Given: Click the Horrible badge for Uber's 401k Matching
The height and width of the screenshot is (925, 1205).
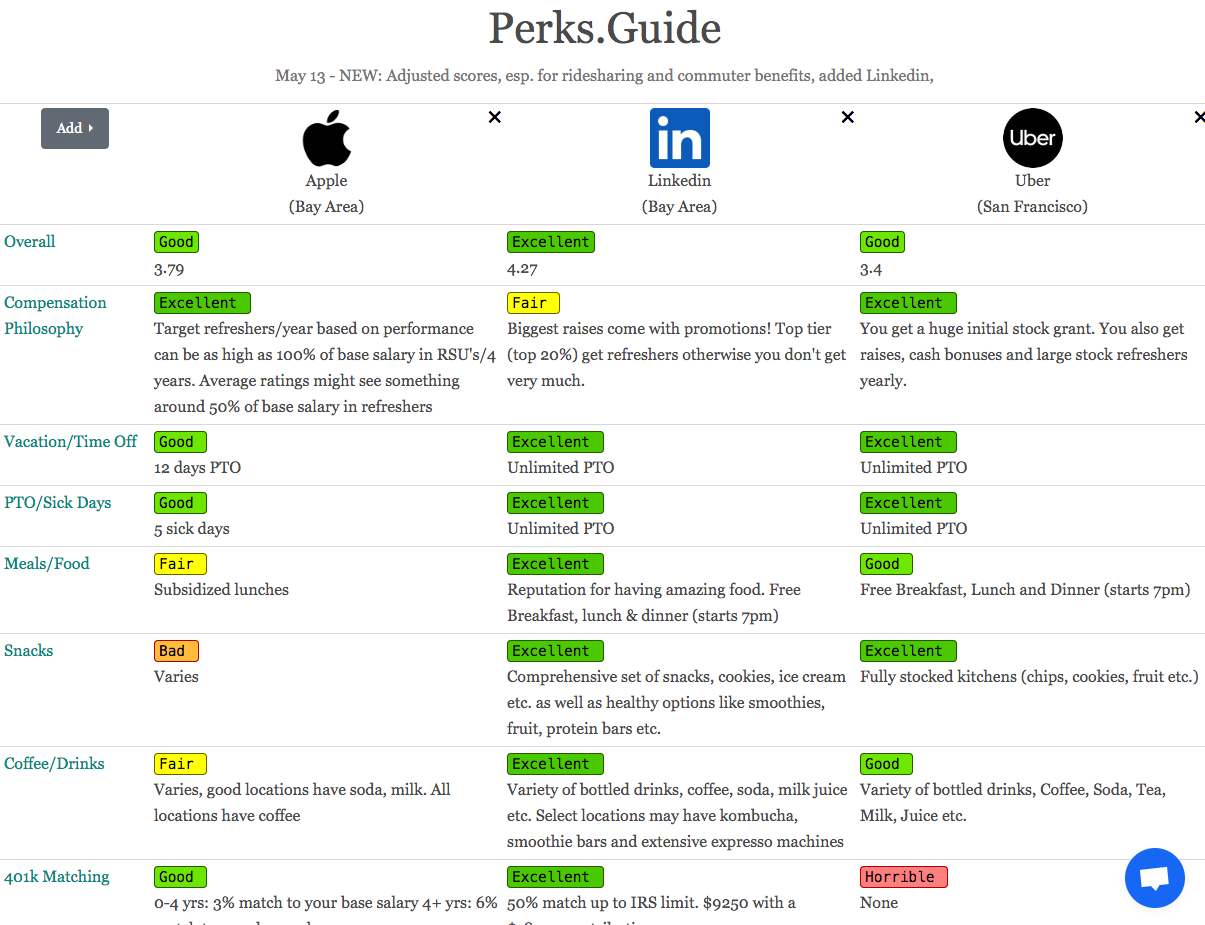Looking at the screenshot, I should click(x=903, y=876).
